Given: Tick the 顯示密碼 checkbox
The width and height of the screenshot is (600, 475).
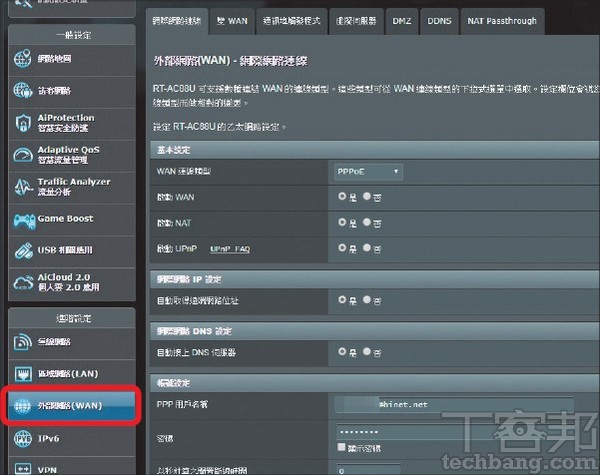Looking at the screenshot, I should click(x=340, y=447).
